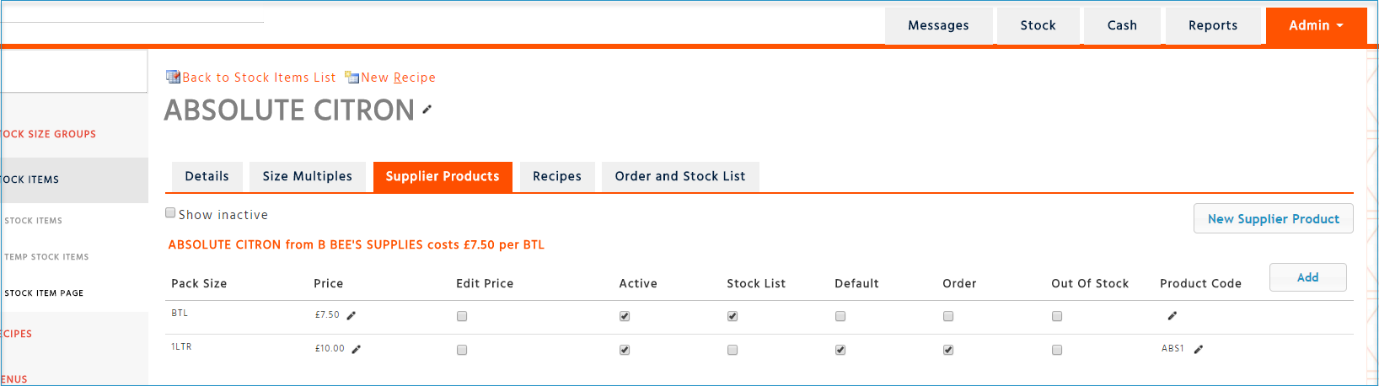
Task: Click the pencil icon beside ABSOLUTE CITRON title
Action: [x=427, y=109]
